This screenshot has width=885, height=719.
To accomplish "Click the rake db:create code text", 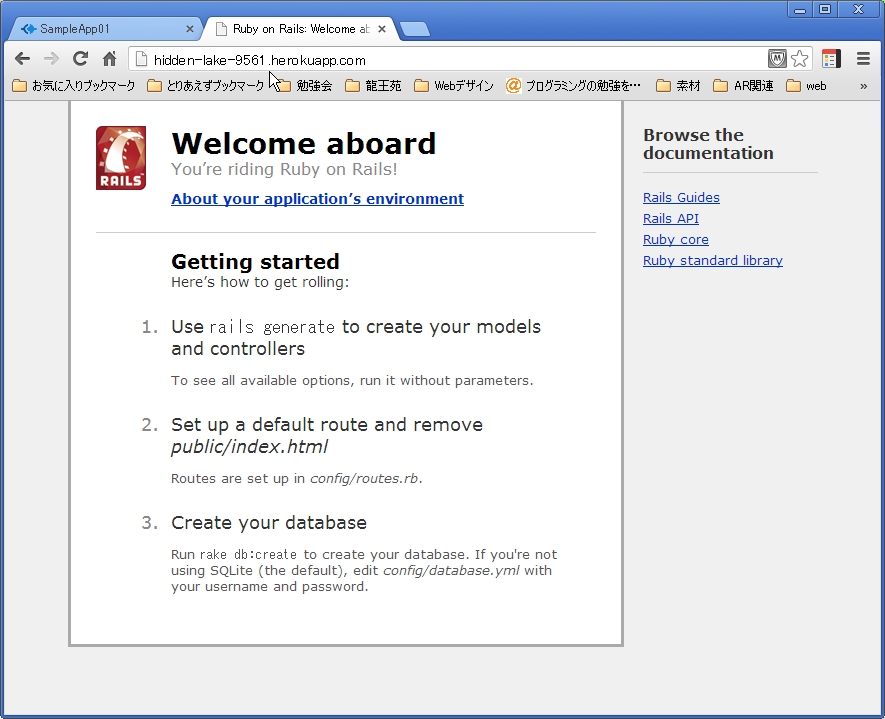I will click(248, 555).
